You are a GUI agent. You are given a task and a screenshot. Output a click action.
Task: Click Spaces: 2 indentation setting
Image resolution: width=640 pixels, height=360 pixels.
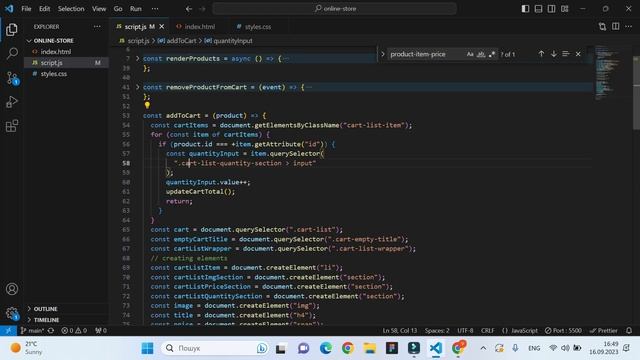tap(437, 331)
